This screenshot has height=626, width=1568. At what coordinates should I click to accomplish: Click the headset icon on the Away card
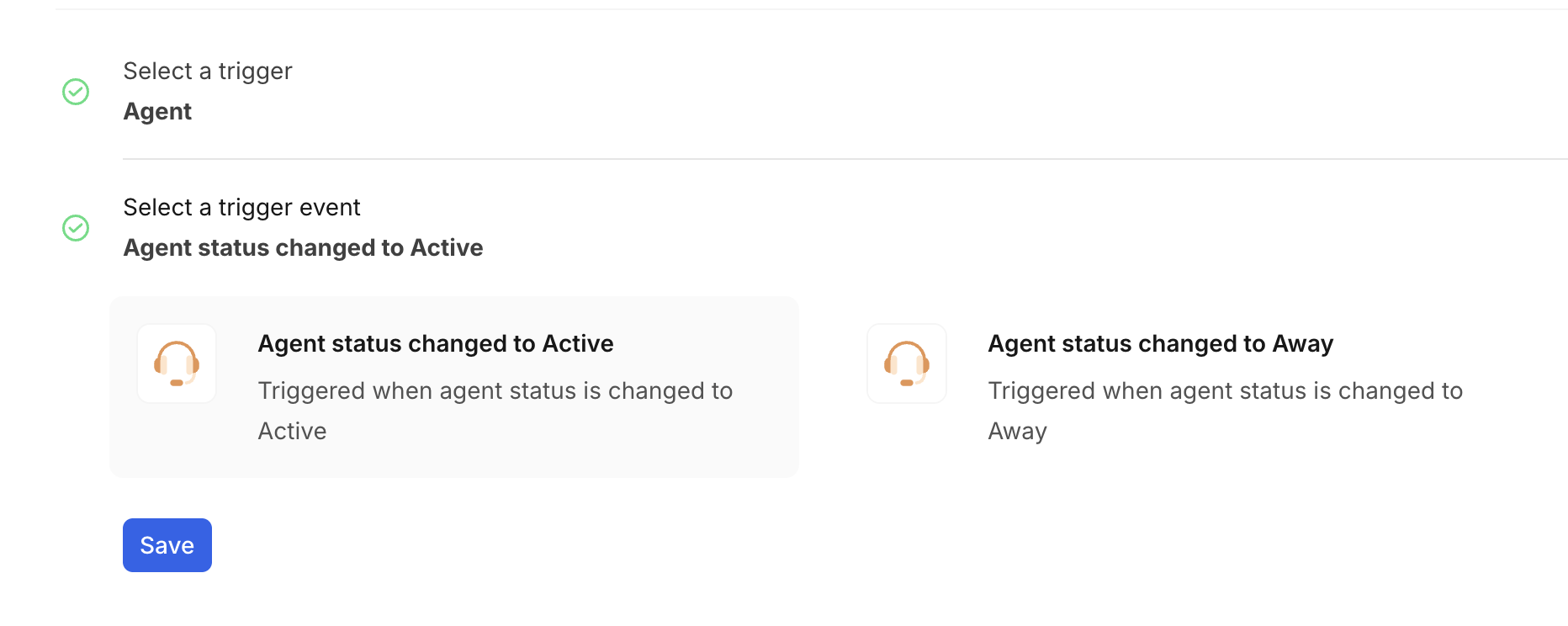[x=907, y=363]
